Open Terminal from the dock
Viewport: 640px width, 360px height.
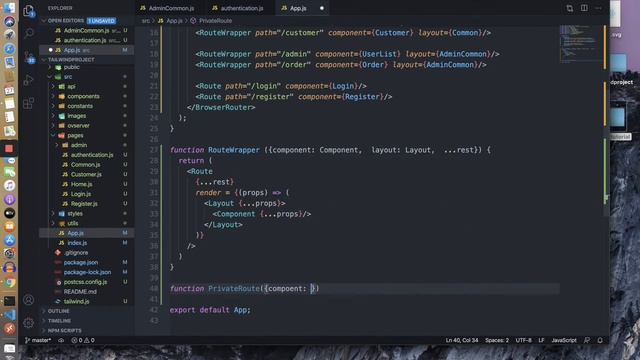point(9,301)
